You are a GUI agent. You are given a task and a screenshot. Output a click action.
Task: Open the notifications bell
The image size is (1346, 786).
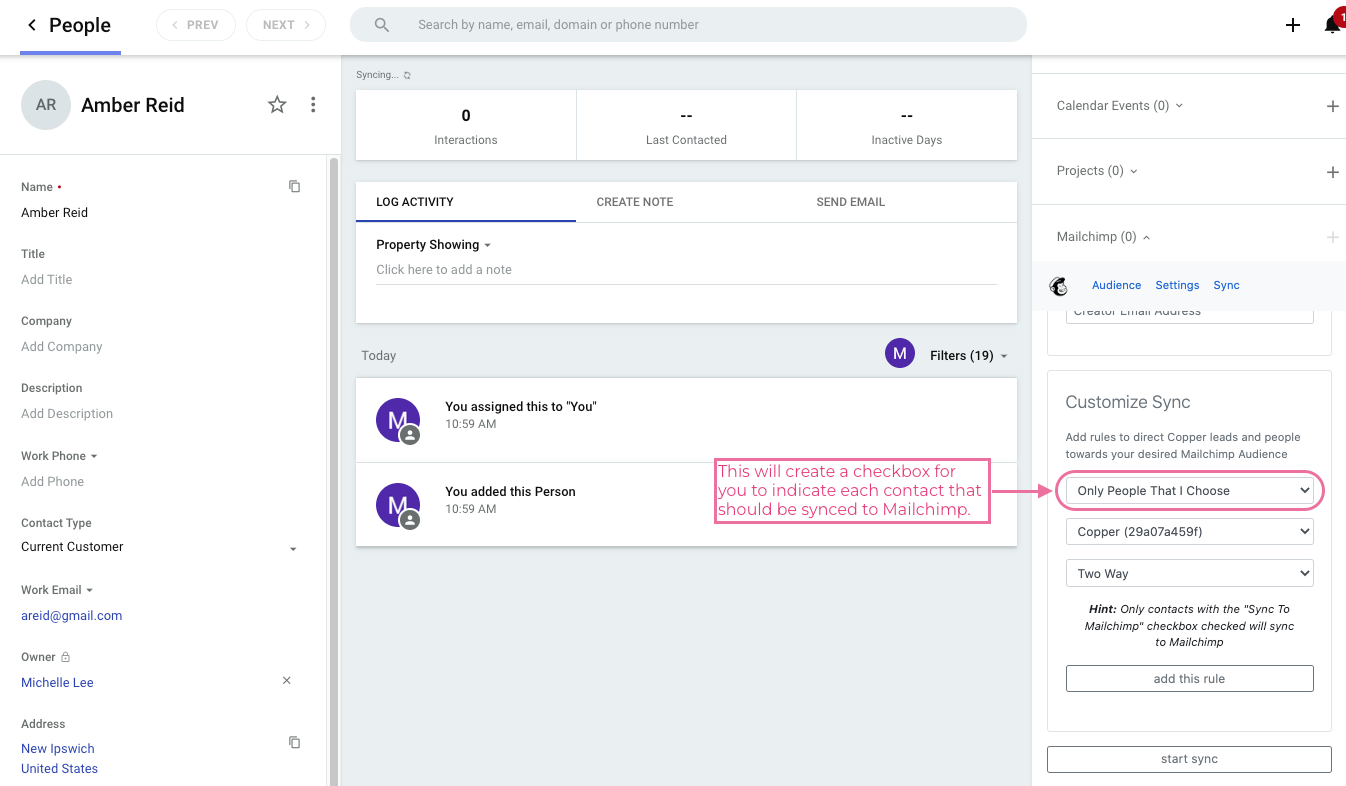point(1332,25)
